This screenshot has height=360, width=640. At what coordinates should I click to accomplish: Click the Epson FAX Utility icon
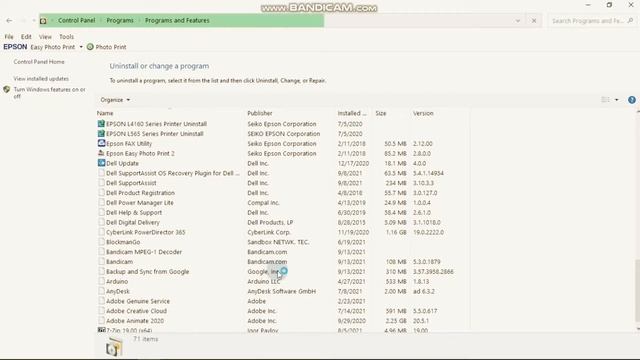pos(101,143)
